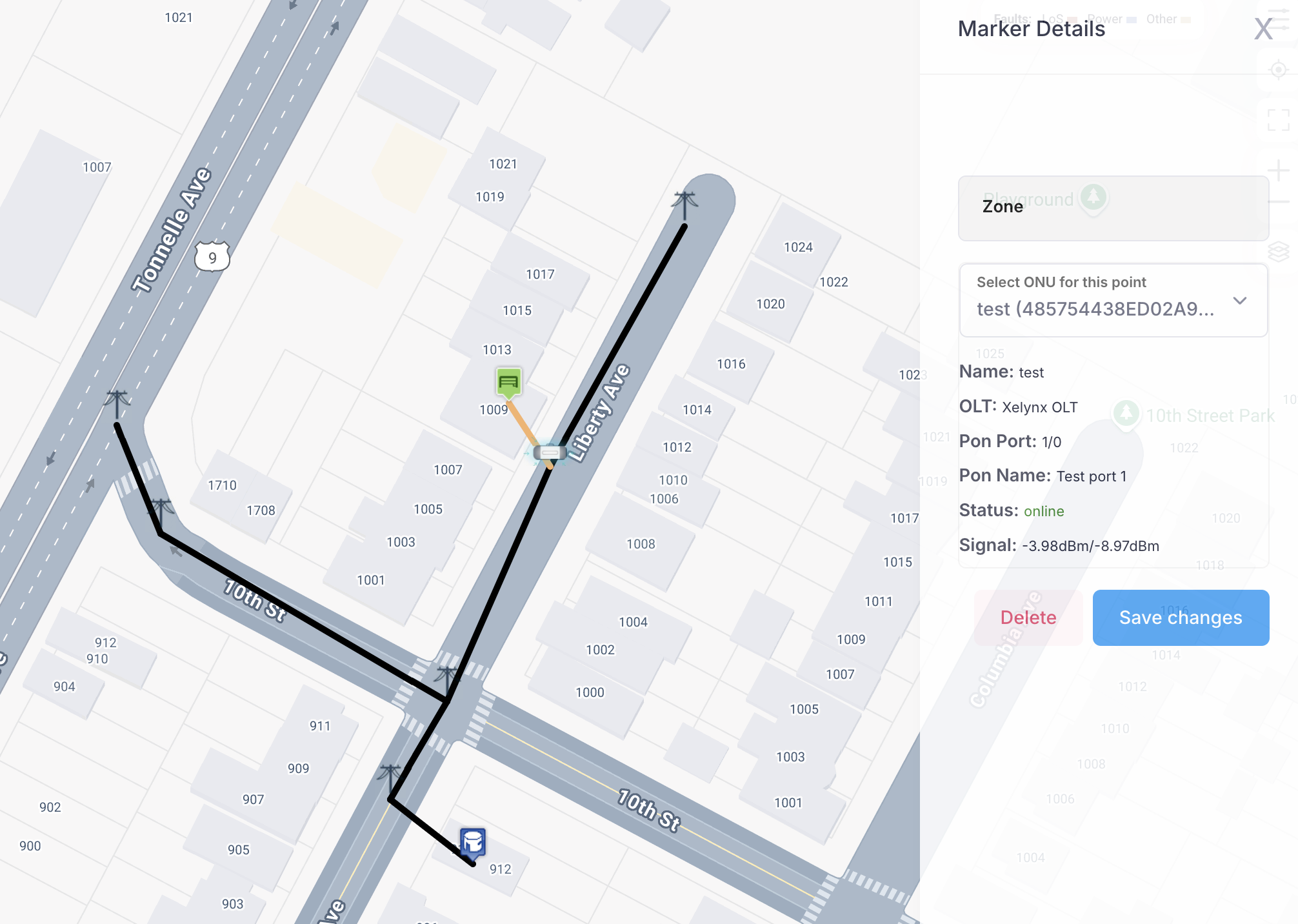Close the Marker Details panel
The height and width of the screenshot is (924, 1298).
click(1263, 29)
